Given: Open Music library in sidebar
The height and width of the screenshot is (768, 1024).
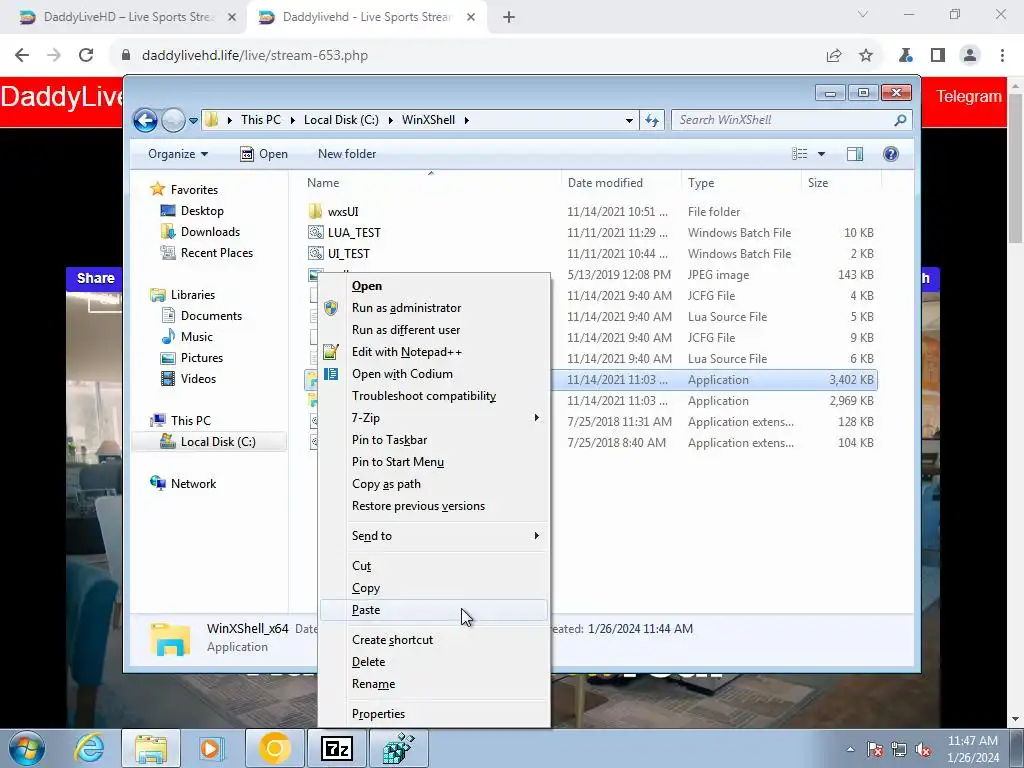Looking at the screenshot, I should tap(197, 337).
